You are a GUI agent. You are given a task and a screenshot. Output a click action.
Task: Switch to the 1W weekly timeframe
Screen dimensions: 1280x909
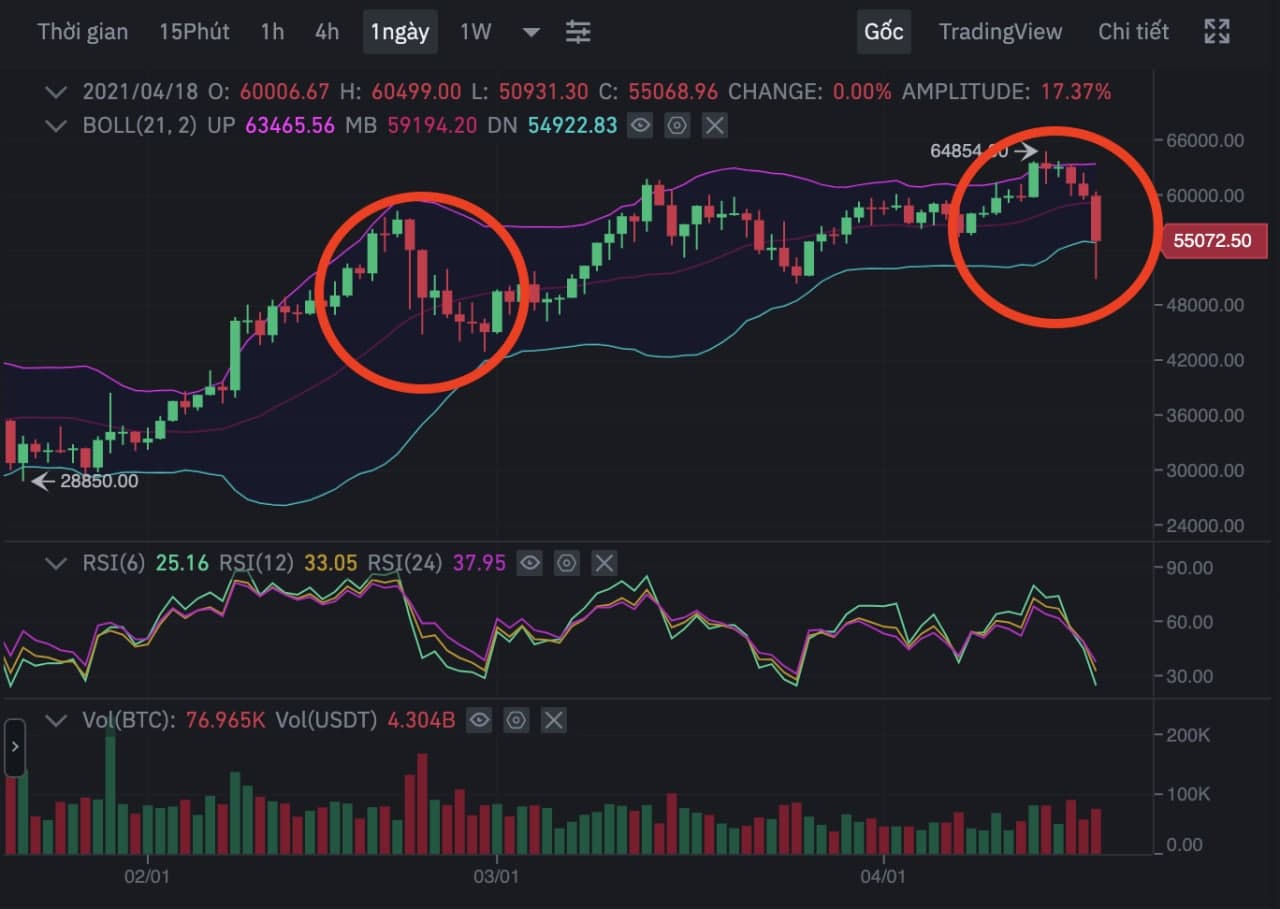coord(476,31)
